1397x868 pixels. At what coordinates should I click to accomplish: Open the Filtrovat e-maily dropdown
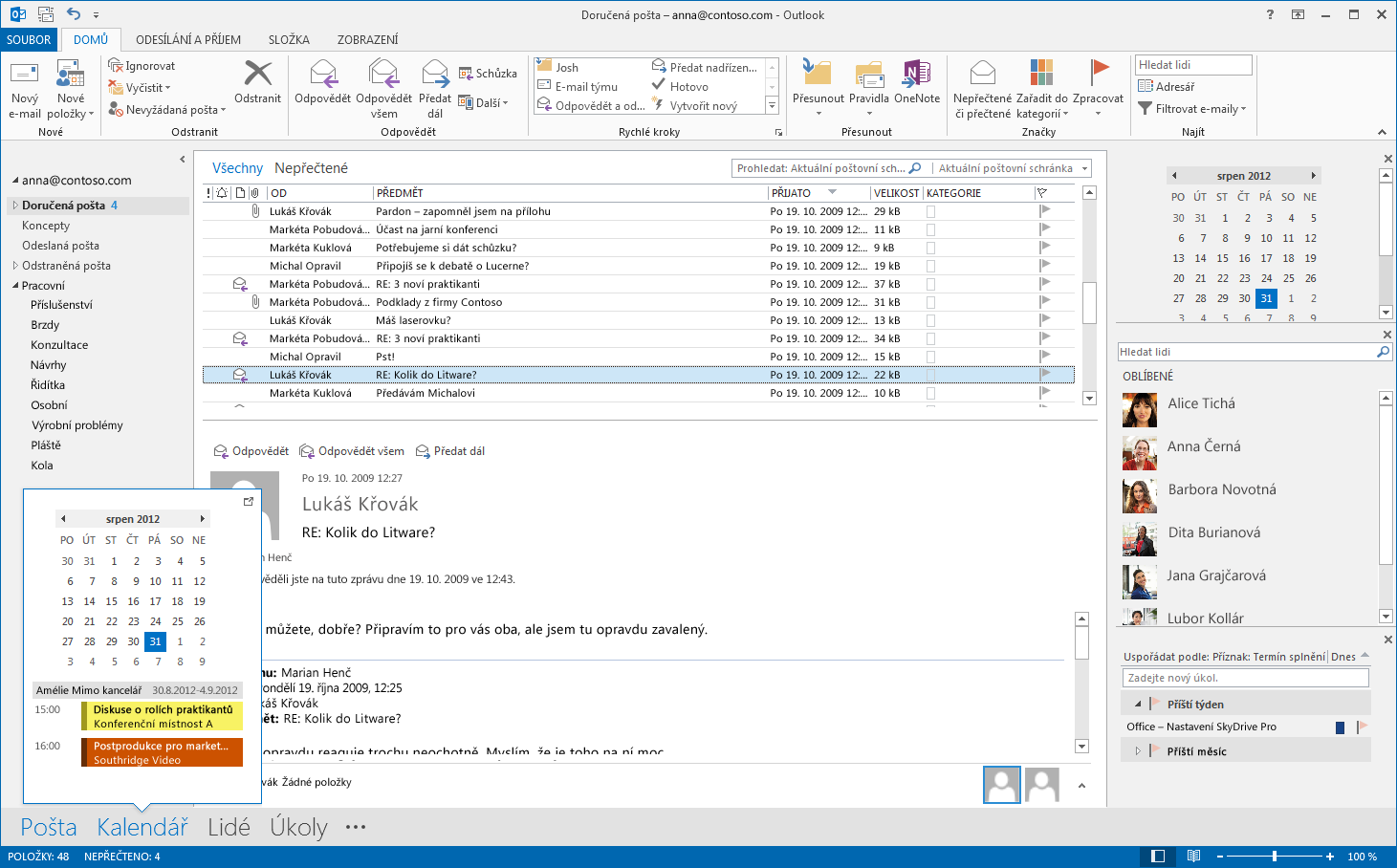(x=1192, y=109)
